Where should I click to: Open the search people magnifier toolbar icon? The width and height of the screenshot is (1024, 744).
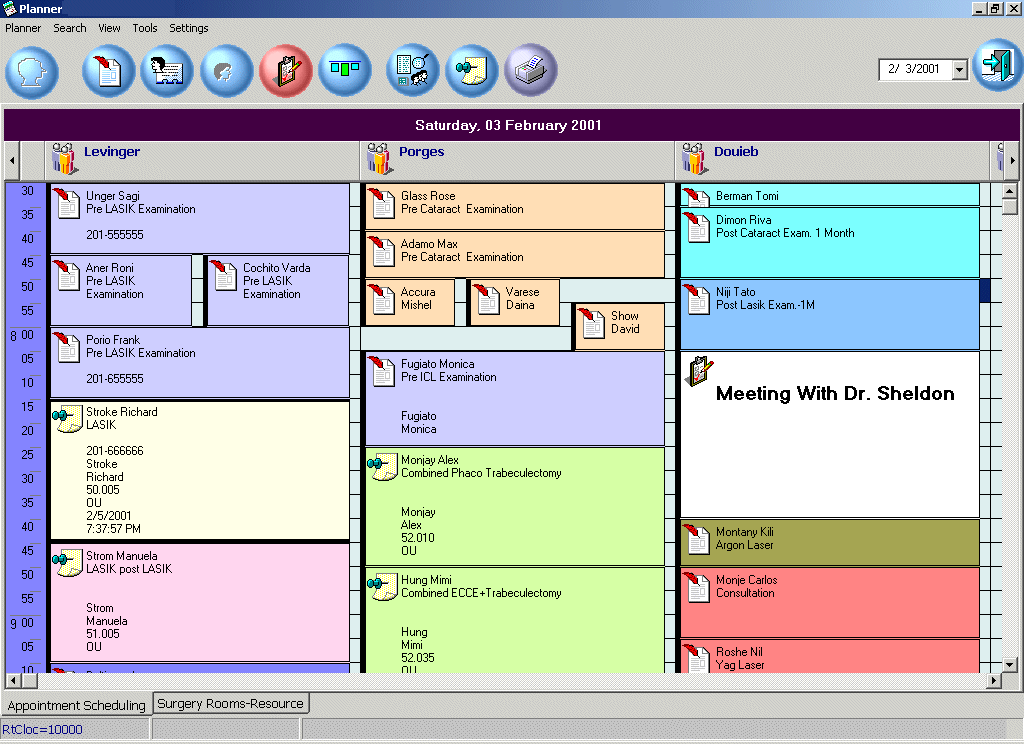[x=412, y=71]
